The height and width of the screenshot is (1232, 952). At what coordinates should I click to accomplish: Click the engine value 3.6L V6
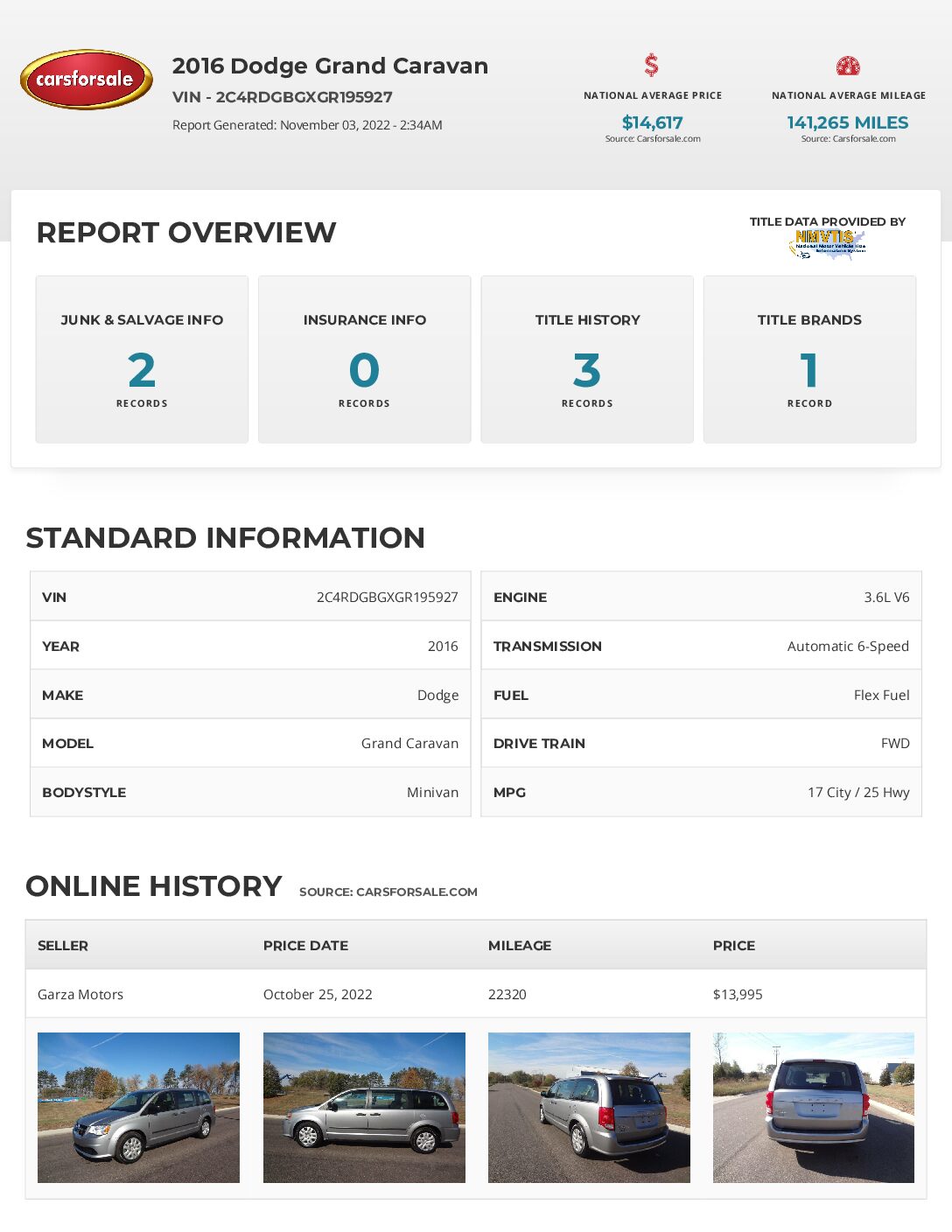tap(886, 597)
